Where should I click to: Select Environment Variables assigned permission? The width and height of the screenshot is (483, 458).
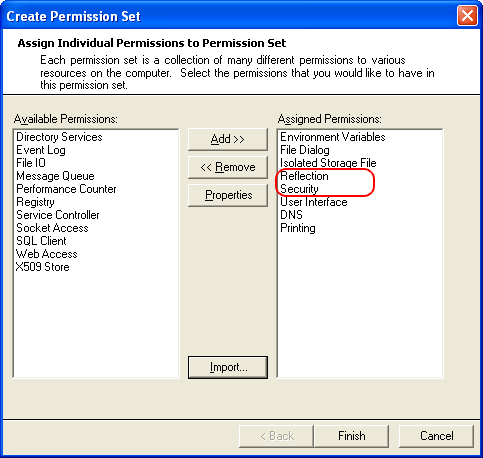coord(333,137)
